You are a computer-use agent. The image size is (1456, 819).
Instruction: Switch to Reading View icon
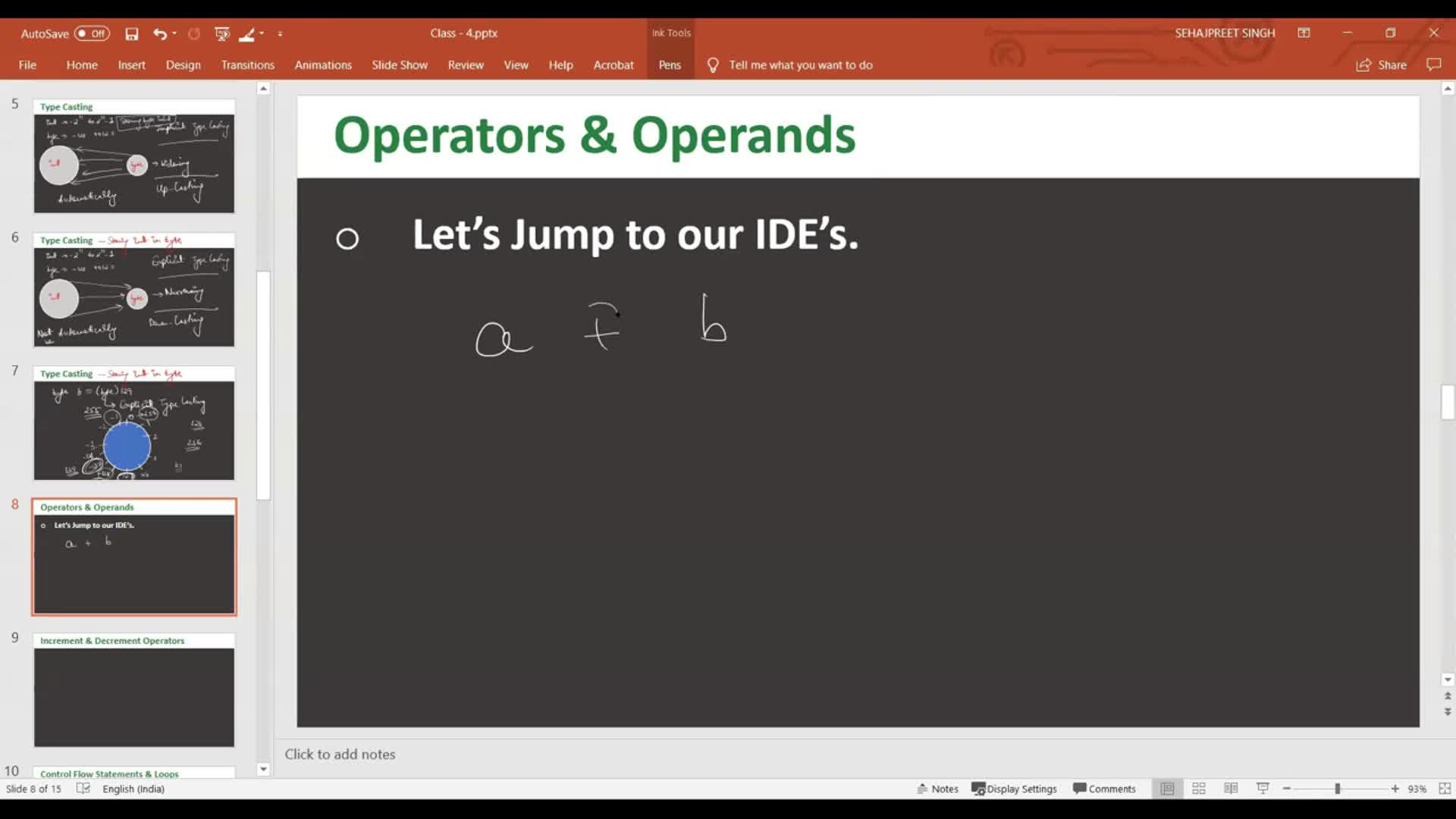coord(1231,789)
